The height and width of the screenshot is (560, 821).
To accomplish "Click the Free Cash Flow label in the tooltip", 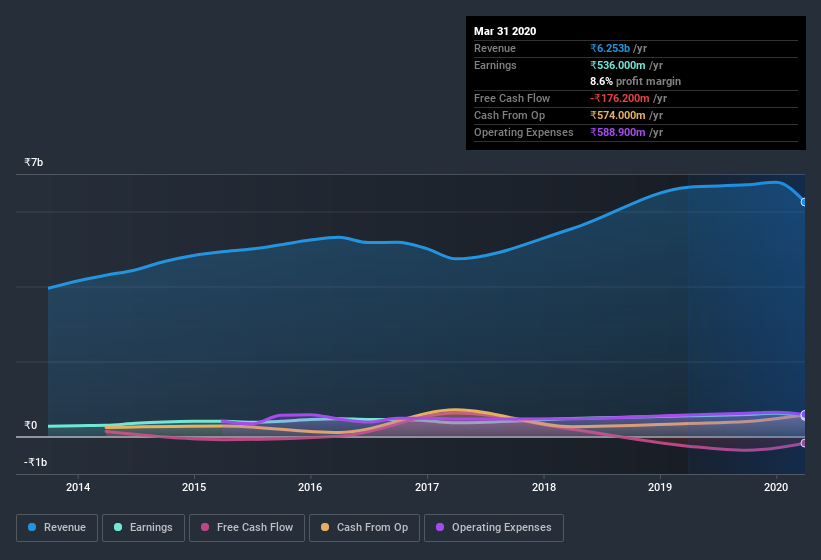I will tap(512, 98).
